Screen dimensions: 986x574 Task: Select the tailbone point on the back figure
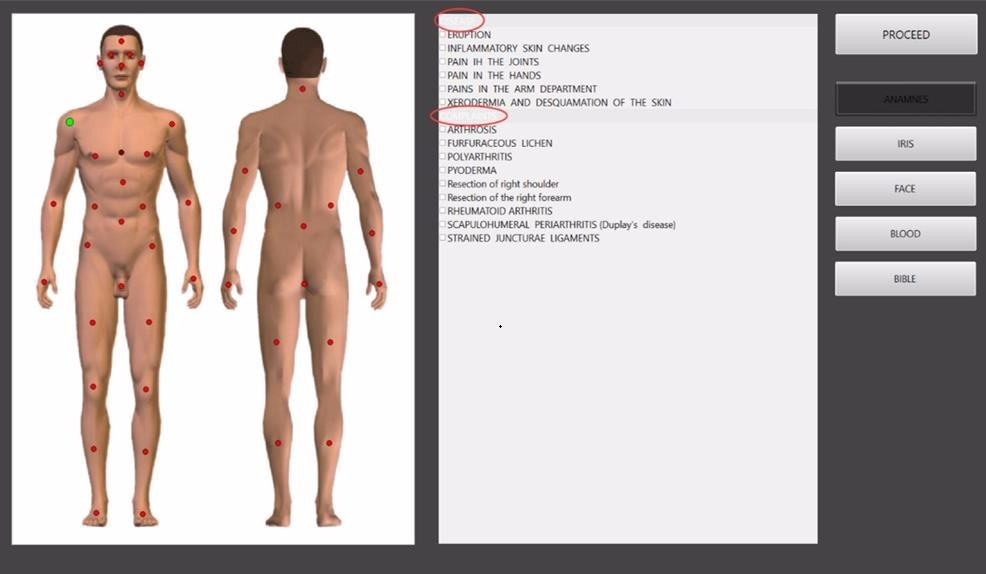(304, 284)
